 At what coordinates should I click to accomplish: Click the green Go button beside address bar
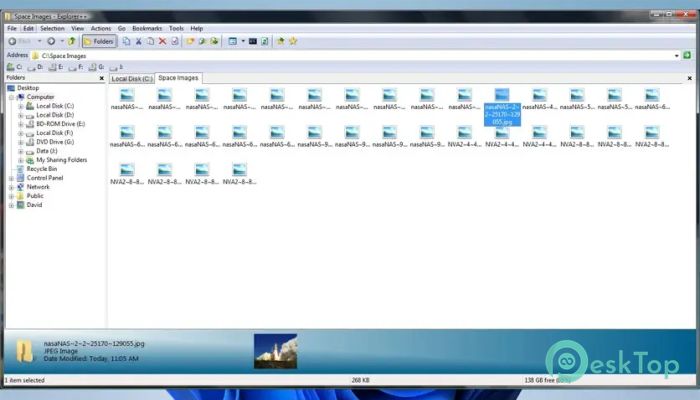[x=687, y=55]
